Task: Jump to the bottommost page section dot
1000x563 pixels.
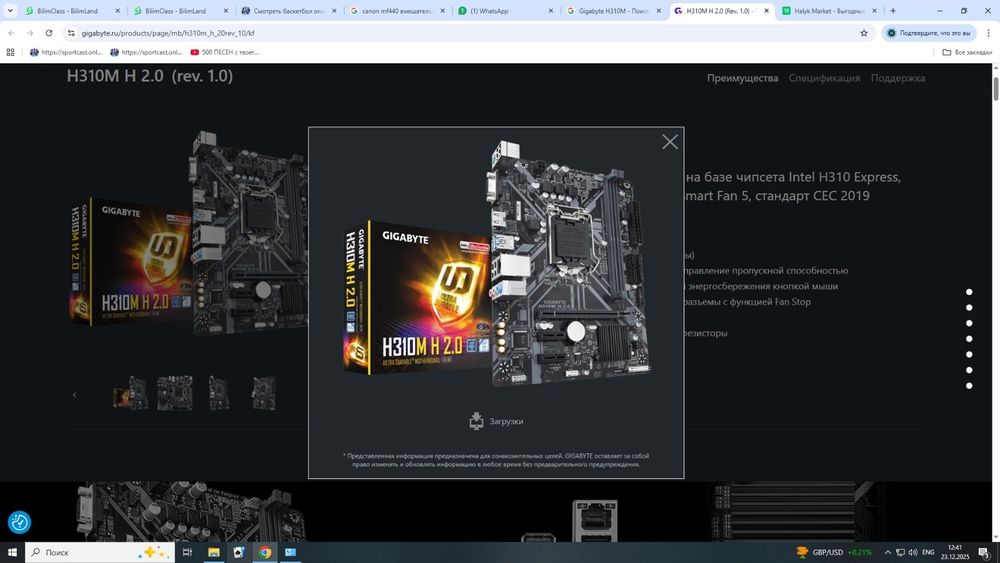Action: click(x=969, y=386)
